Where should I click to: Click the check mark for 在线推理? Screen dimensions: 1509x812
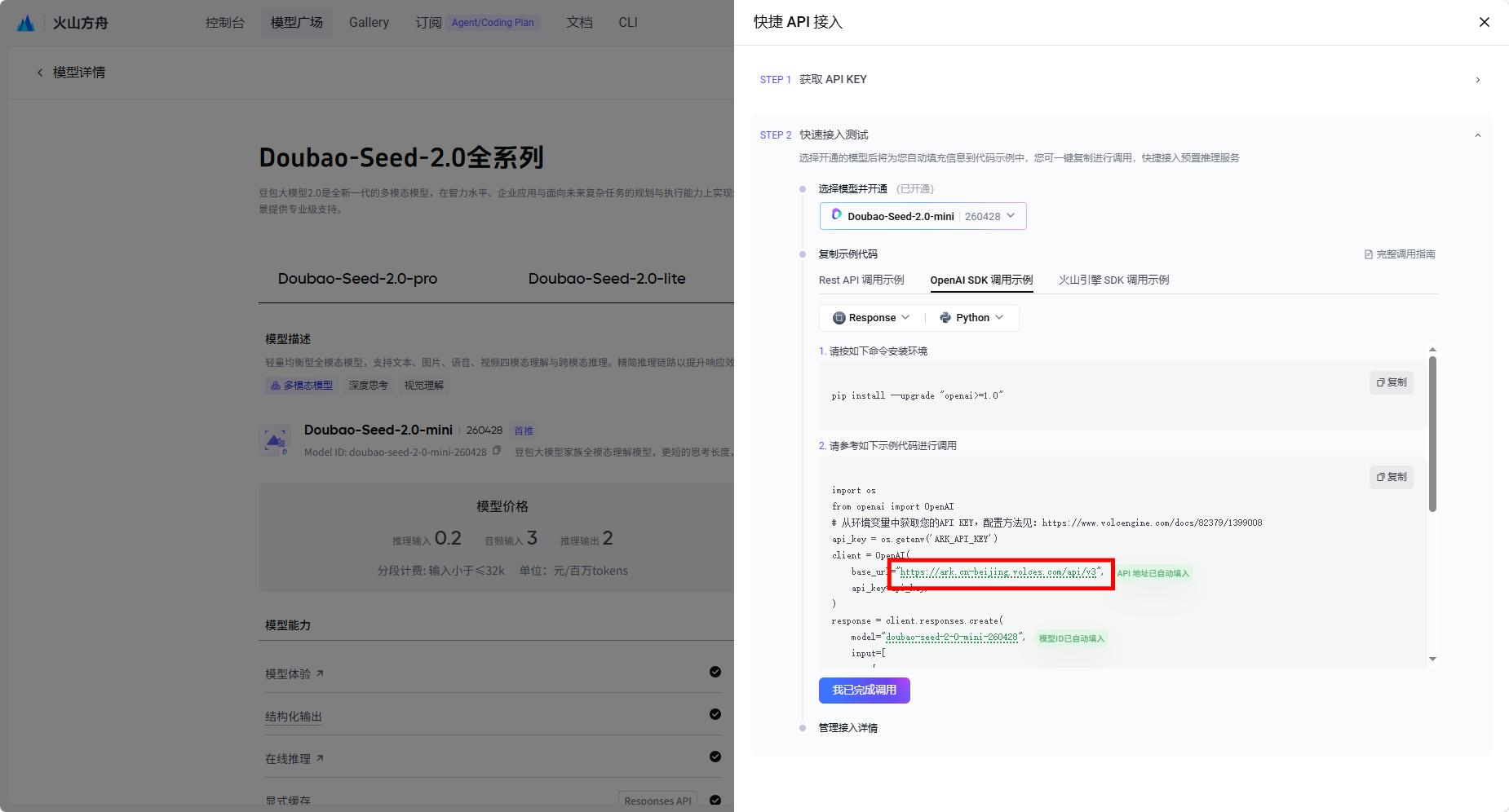[x=715, y=757]
